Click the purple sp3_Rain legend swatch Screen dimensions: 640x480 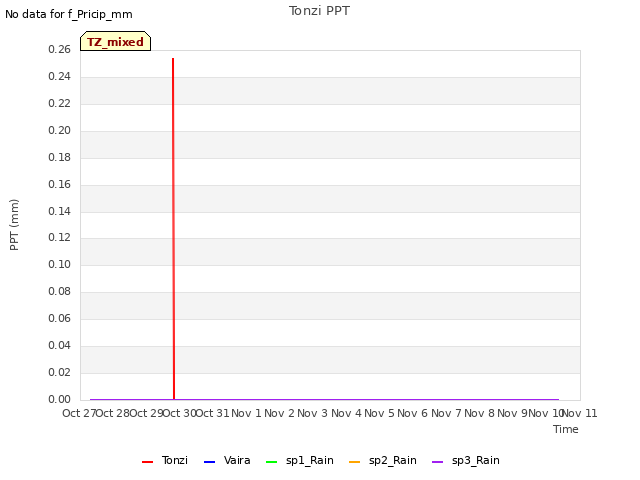click(438, 462)
